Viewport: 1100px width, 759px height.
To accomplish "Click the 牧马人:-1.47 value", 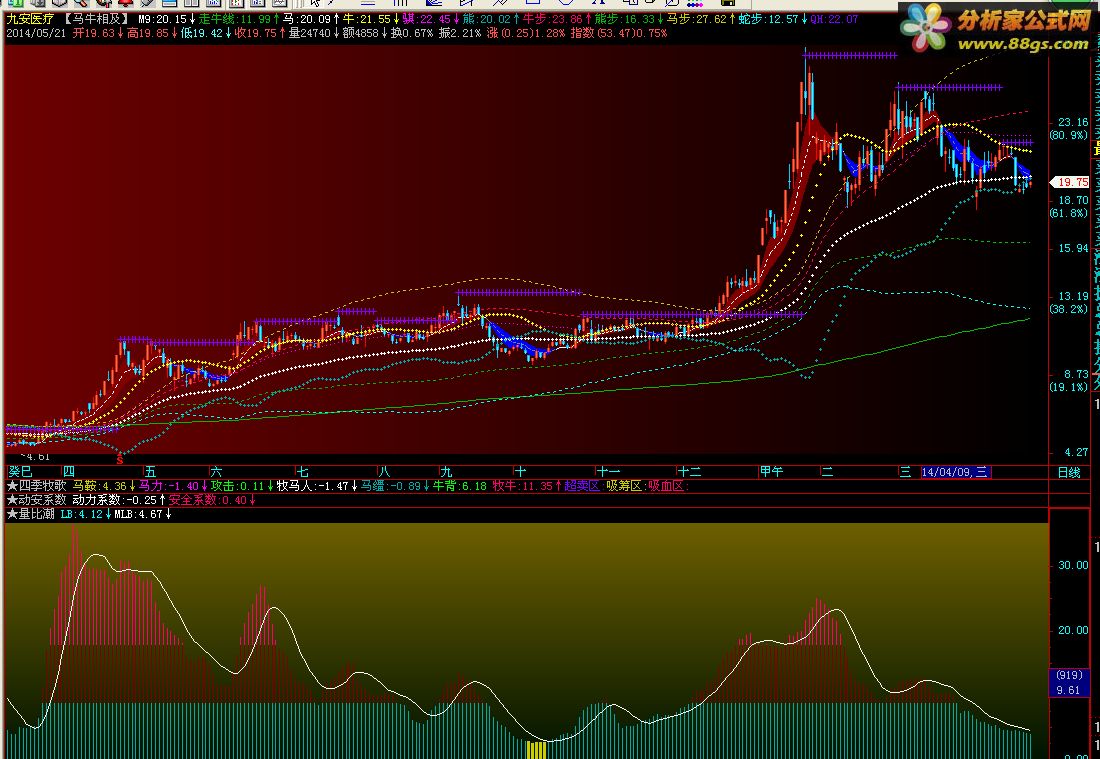I will click(x=312, y=485).
